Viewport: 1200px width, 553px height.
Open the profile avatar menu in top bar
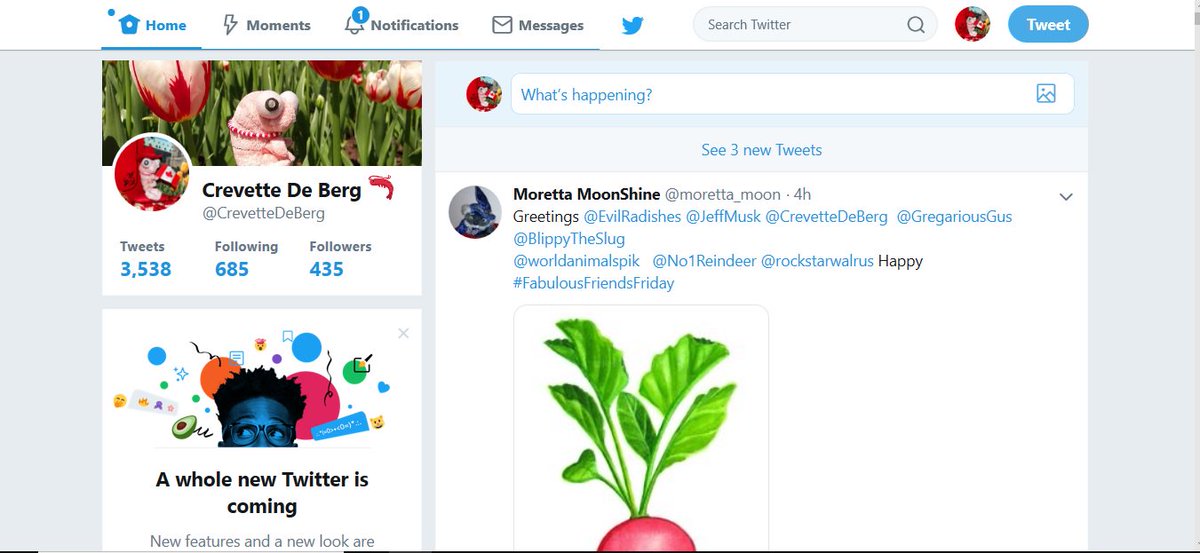(x=972, y=25)
